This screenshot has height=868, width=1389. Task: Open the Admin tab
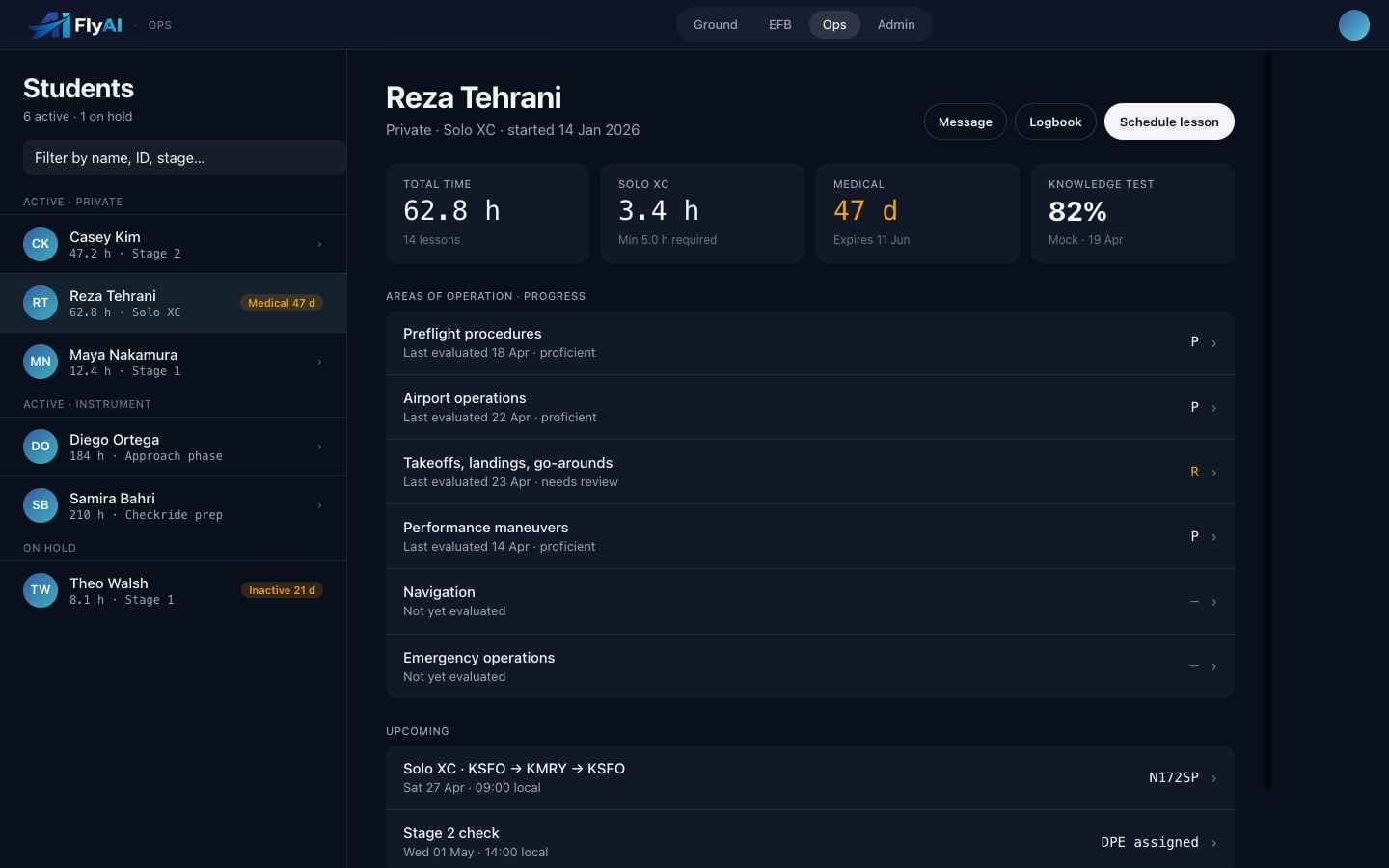click(x=896, y=25)
